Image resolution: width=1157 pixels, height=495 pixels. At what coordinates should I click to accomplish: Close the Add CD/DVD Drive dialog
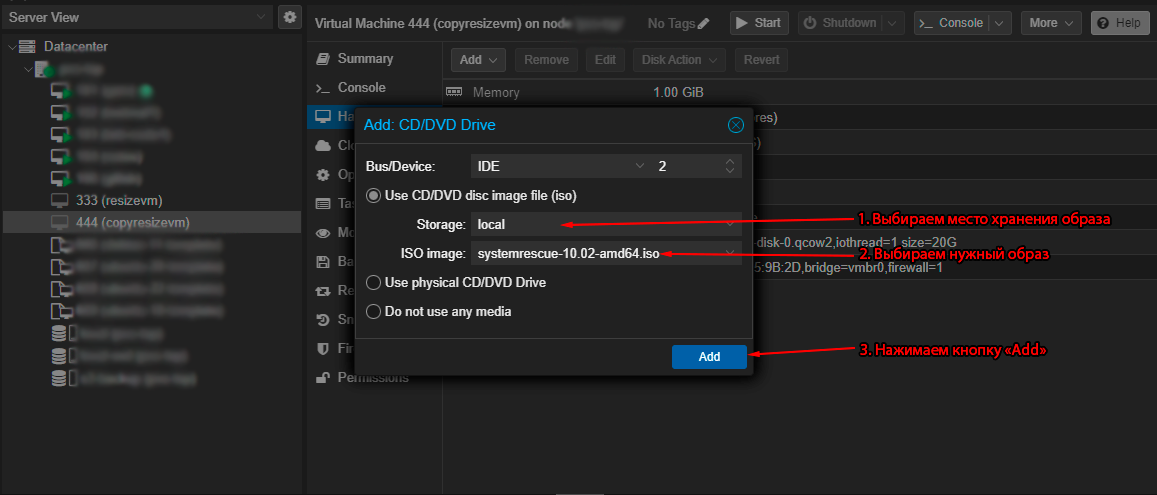pyautogui.click(x=736, y=125)
